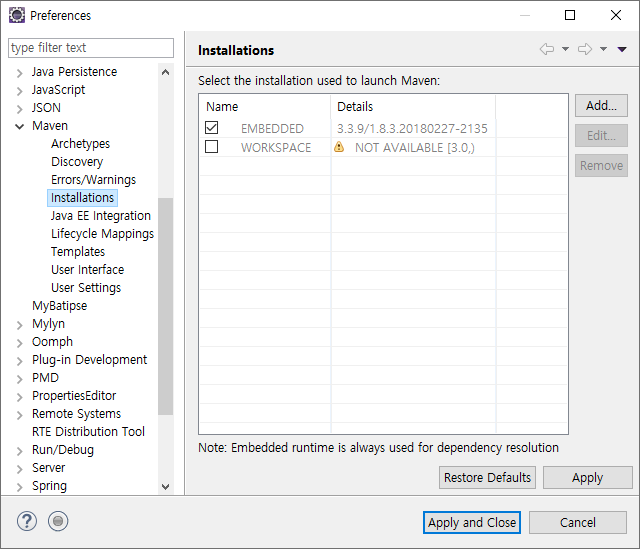The height and width of the screenshot is (549, 640).
Task: Select the Installations tree item
Action: click(82, 198)
